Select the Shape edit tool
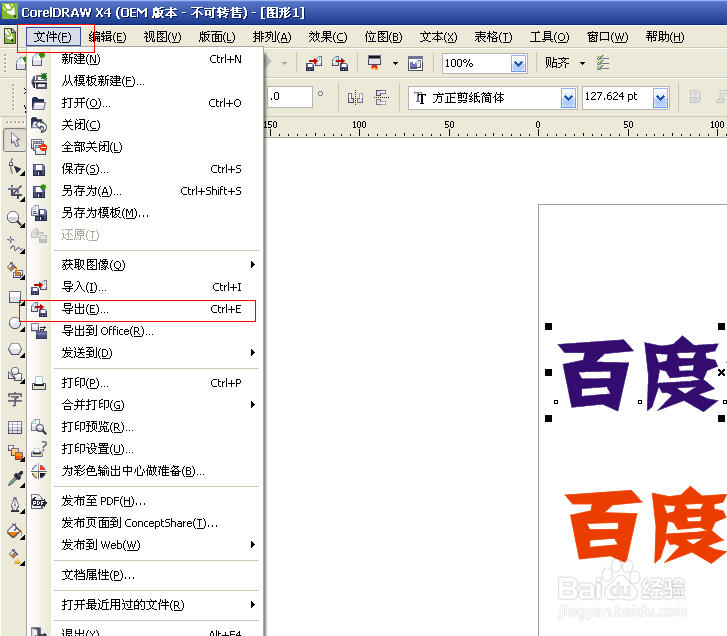This screenshot has height=636, width=727. click(x=15, y=167)
